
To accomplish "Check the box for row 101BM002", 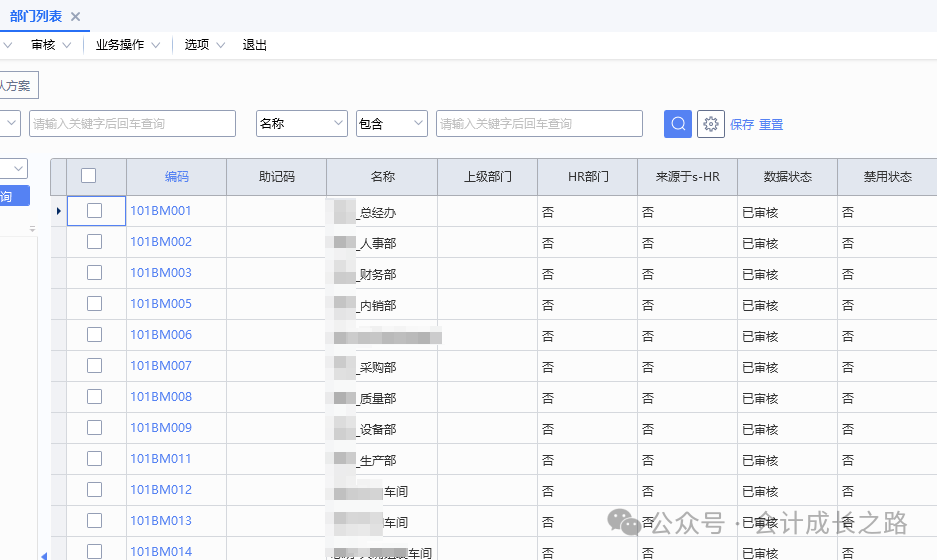I will 95,242.
